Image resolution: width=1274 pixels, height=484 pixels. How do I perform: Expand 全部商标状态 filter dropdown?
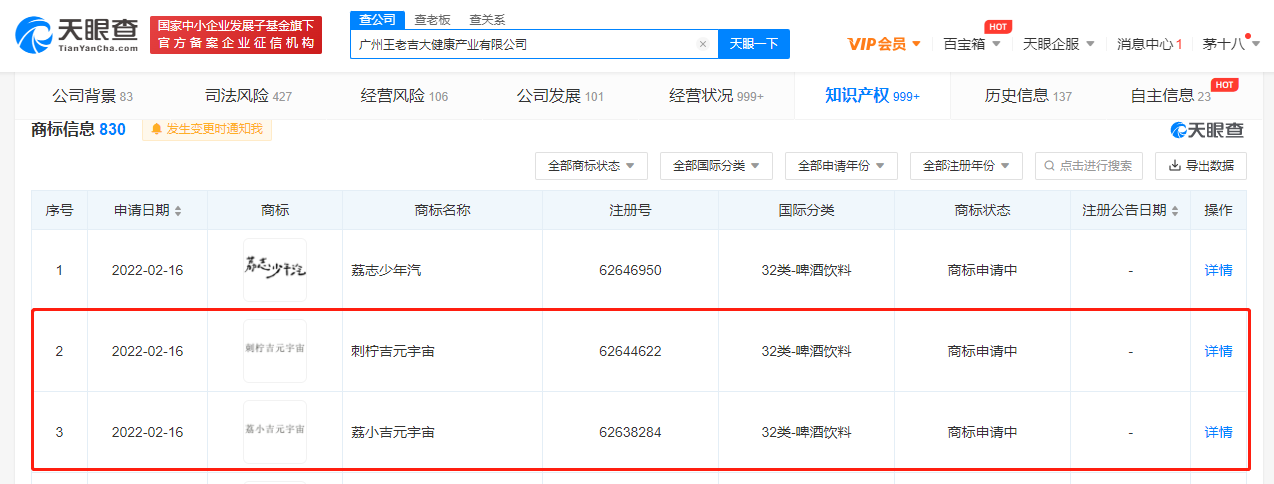pyautogui.click(x=592, y=166)
